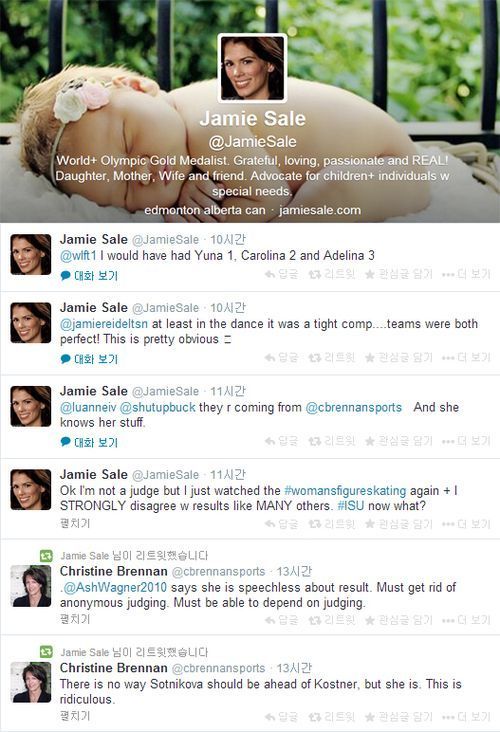
Task: Open the #womansfigureskating hashtag
Action: [345, 491]
